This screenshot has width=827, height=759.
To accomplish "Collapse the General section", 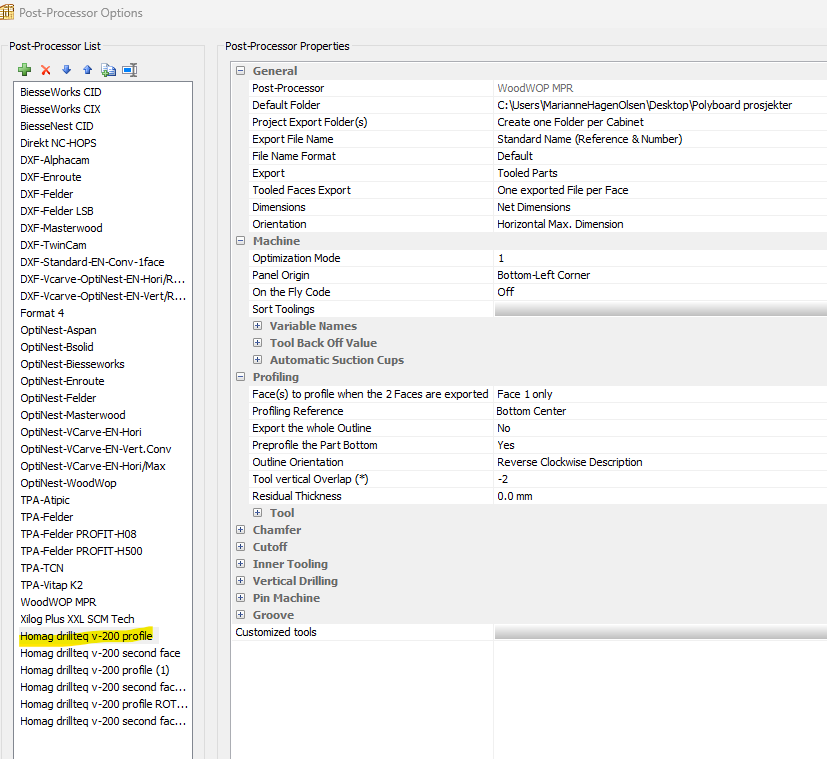I will click(x=240, y=71).
